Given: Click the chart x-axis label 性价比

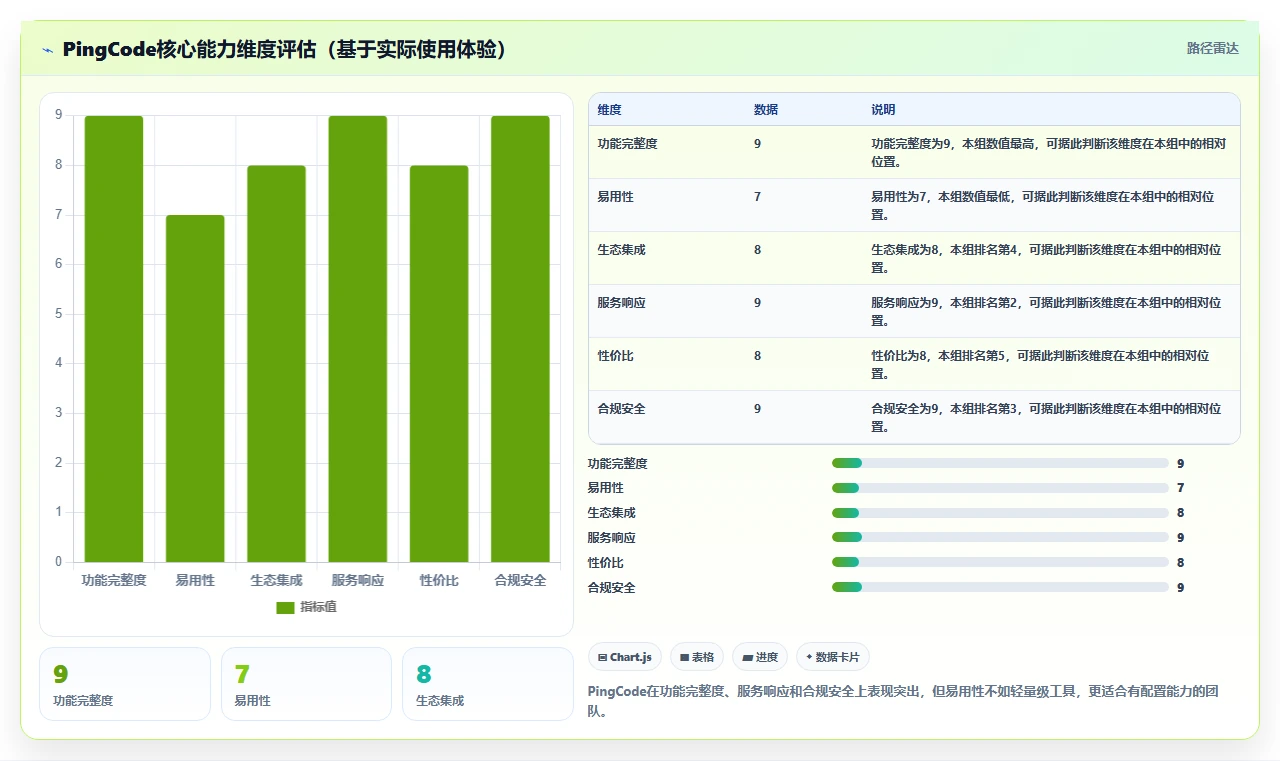Looking at the screenshot, I should 439,580.
